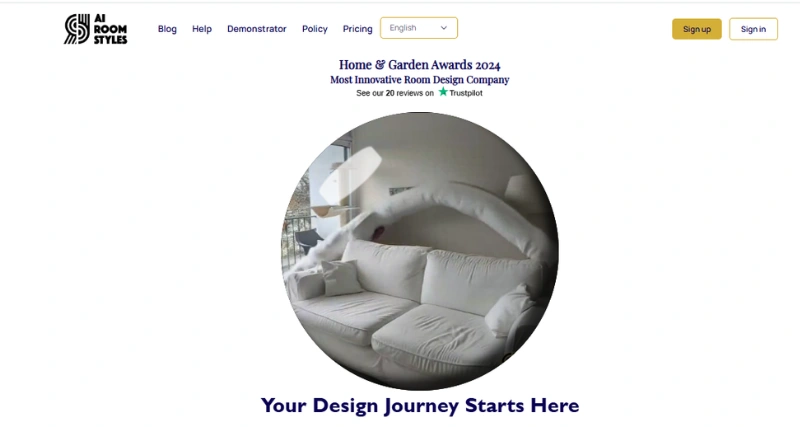Click the green Trustpilot star icon
The height and width of the screenshot is (427, 800).
click(443, 92)
